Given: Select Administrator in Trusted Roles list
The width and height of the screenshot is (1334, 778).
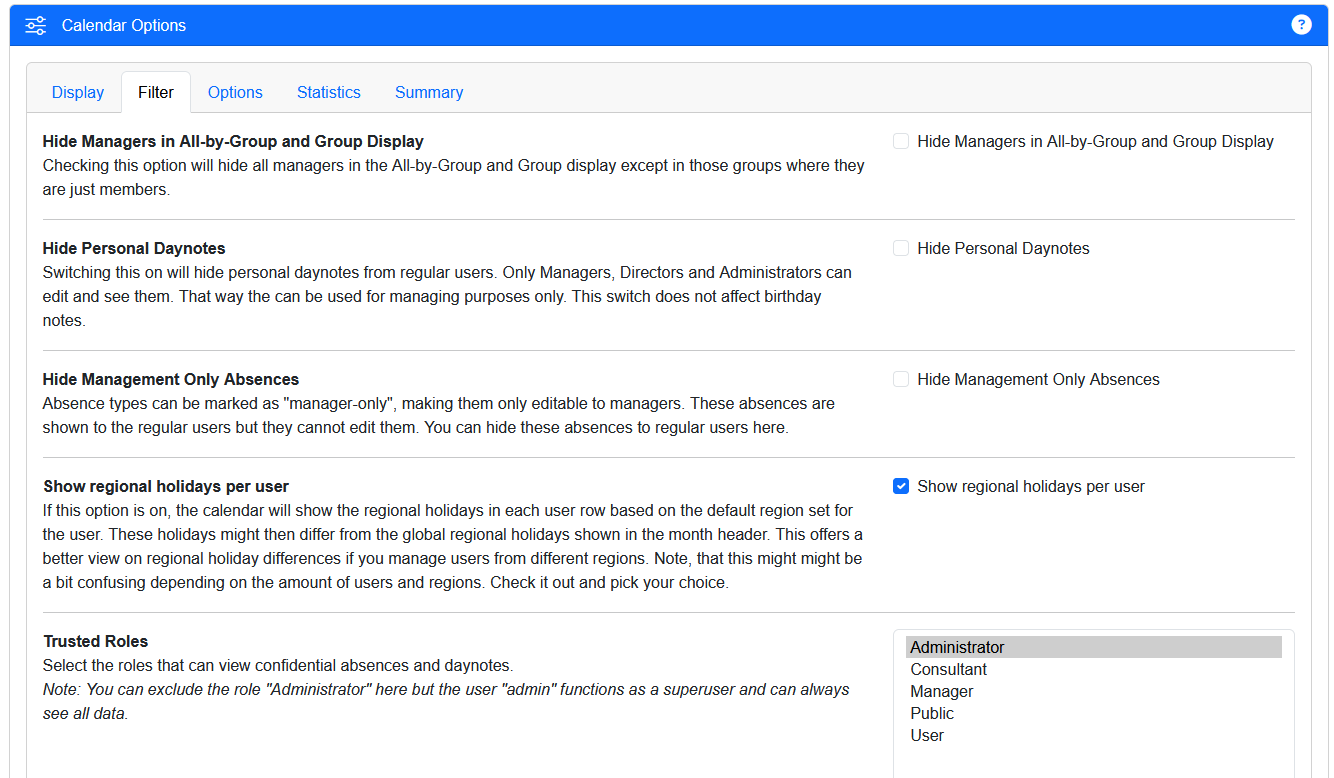Looking at the screenshot, I should (x=957, y=647).
